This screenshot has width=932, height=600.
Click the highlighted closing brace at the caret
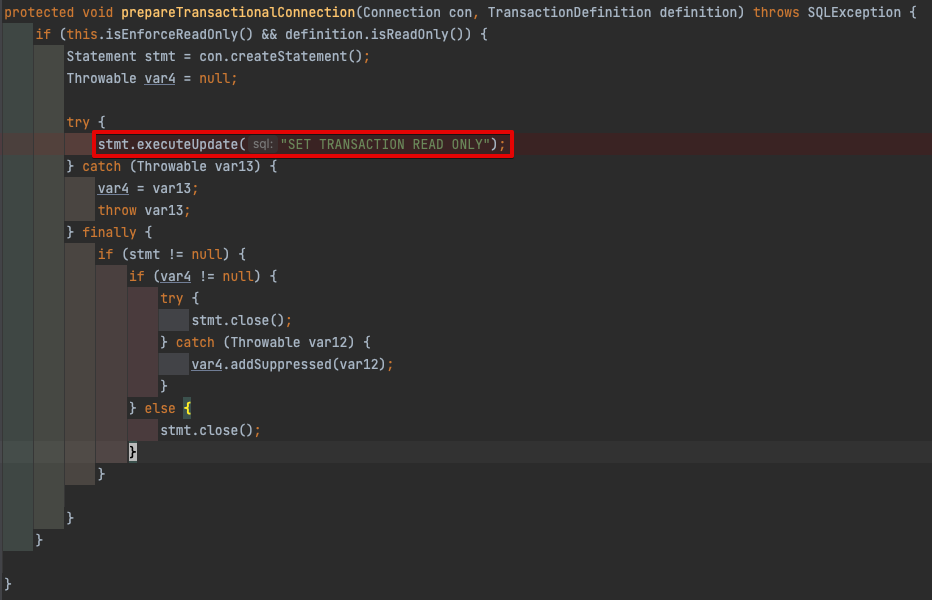[133, 452]
